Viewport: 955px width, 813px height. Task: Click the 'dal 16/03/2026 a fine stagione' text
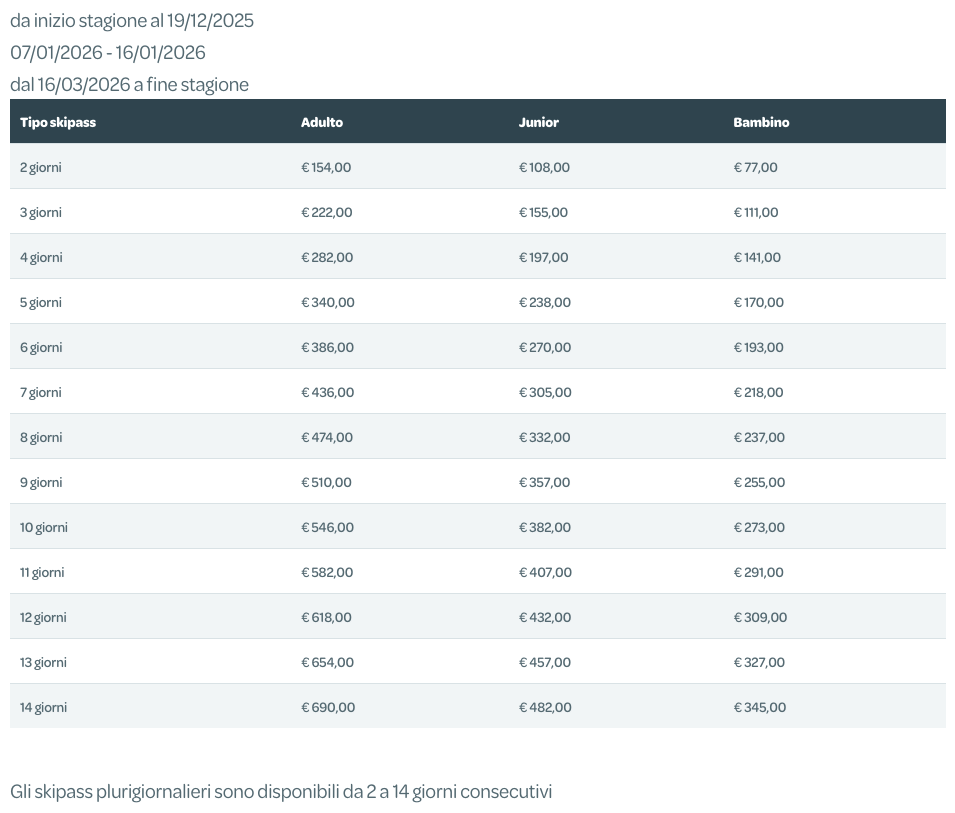coord(129,85)
